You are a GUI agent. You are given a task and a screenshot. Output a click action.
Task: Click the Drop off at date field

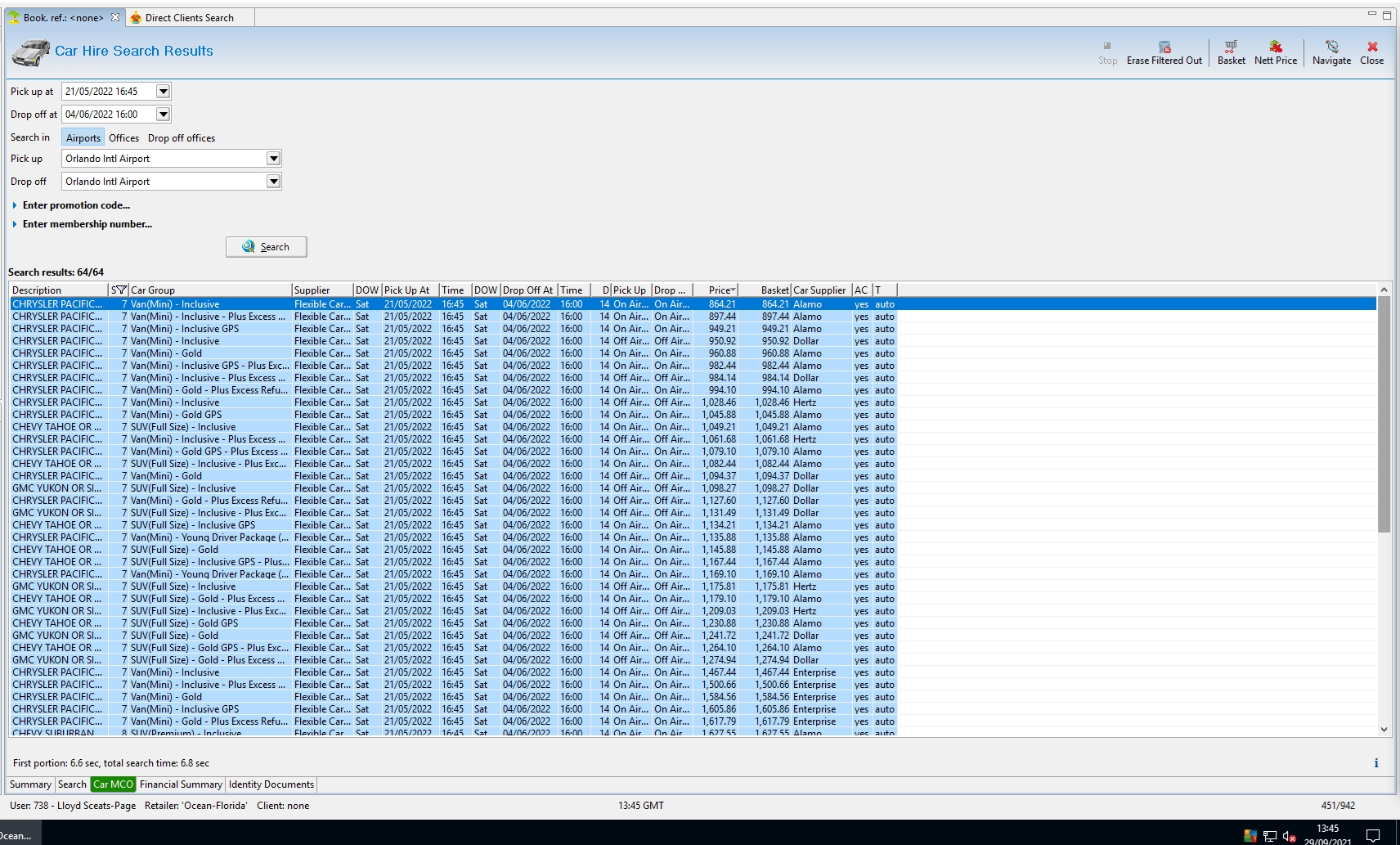tap(109, 115)
